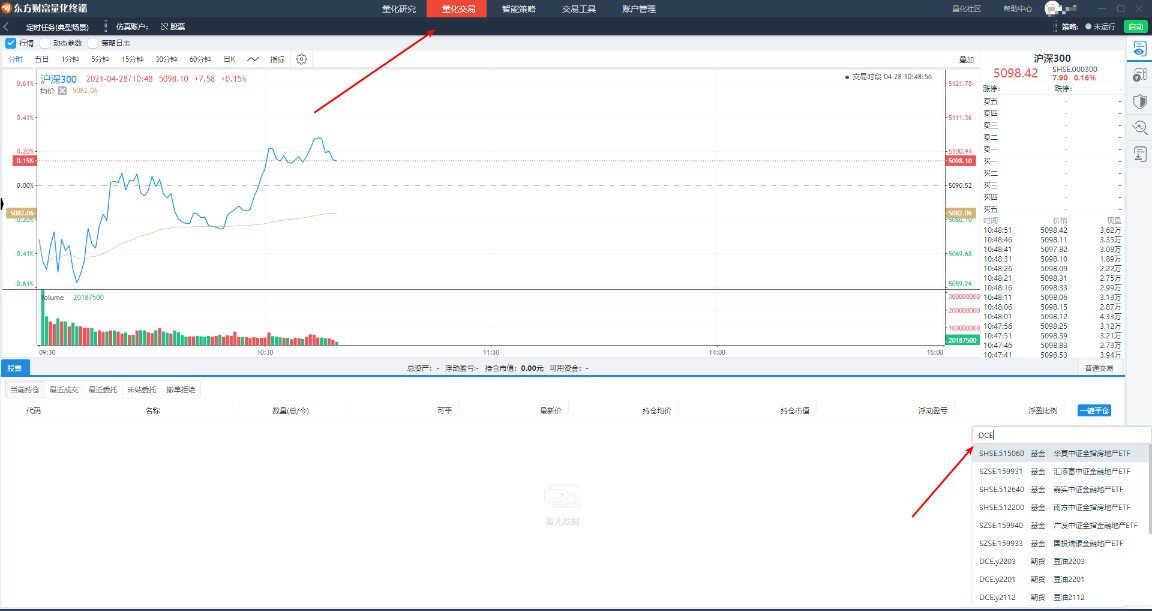Open the 账户管理 top menu
Screen dimensions: 1152x611
pyautogui.click(x=639, y=9)
